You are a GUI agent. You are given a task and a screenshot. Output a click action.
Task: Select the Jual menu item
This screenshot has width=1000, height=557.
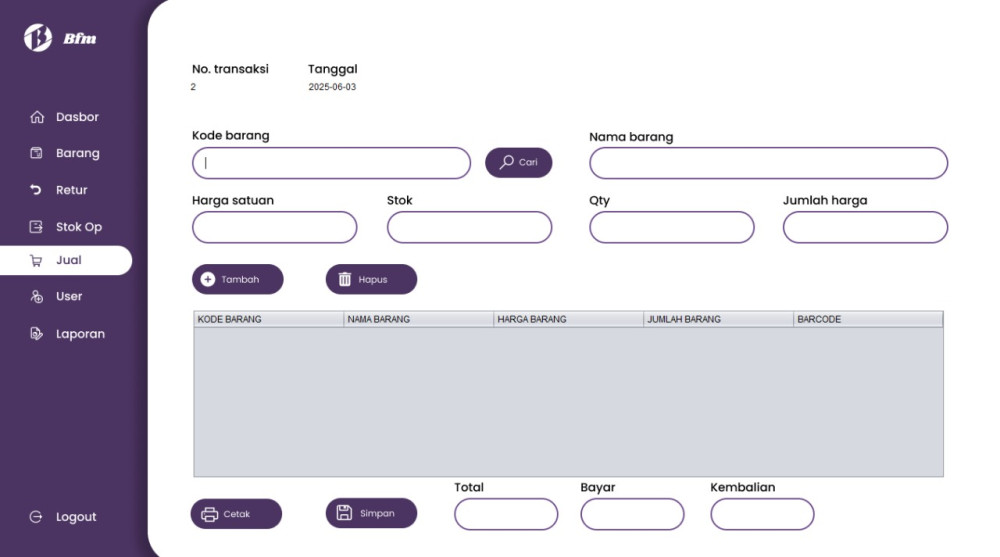(66, 260)
